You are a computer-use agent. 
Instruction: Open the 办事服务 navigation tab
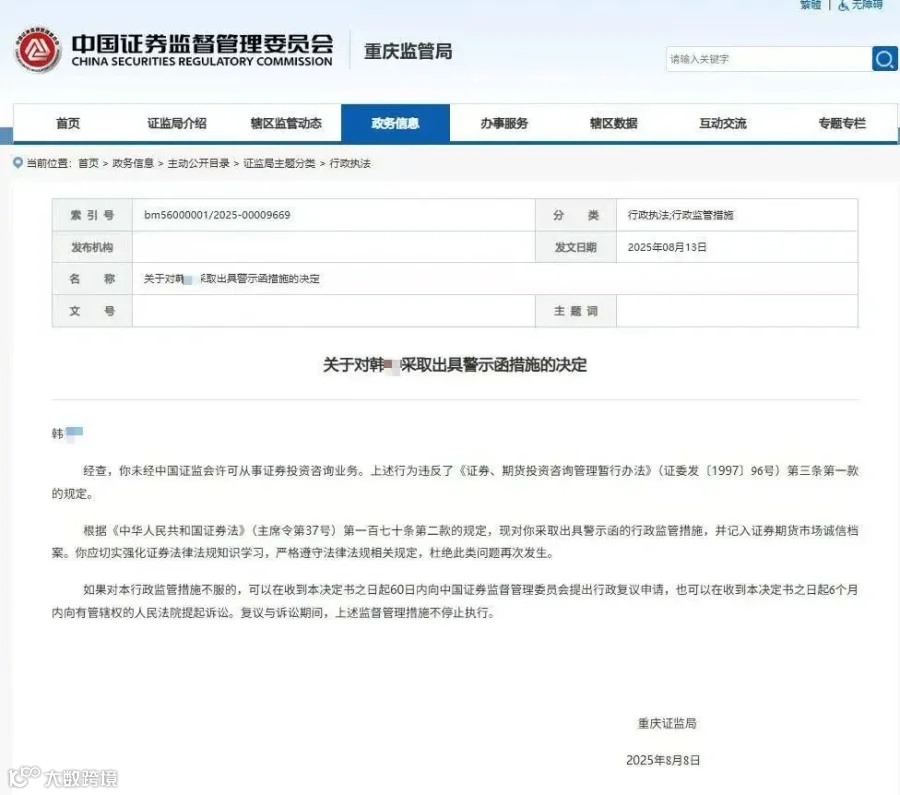(504, 123)
